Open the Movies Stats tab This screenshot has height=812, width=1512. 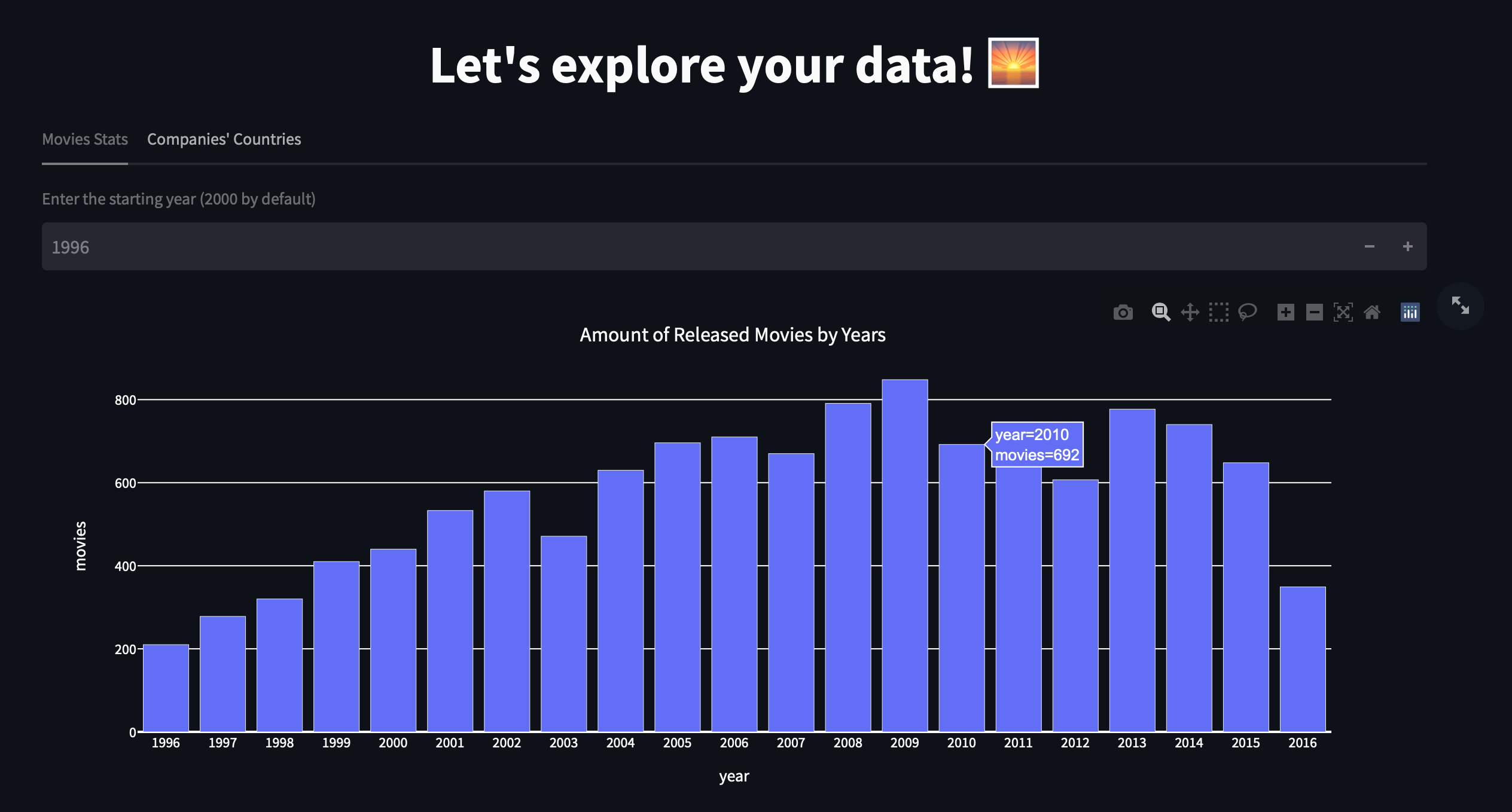tap(85, 139)
